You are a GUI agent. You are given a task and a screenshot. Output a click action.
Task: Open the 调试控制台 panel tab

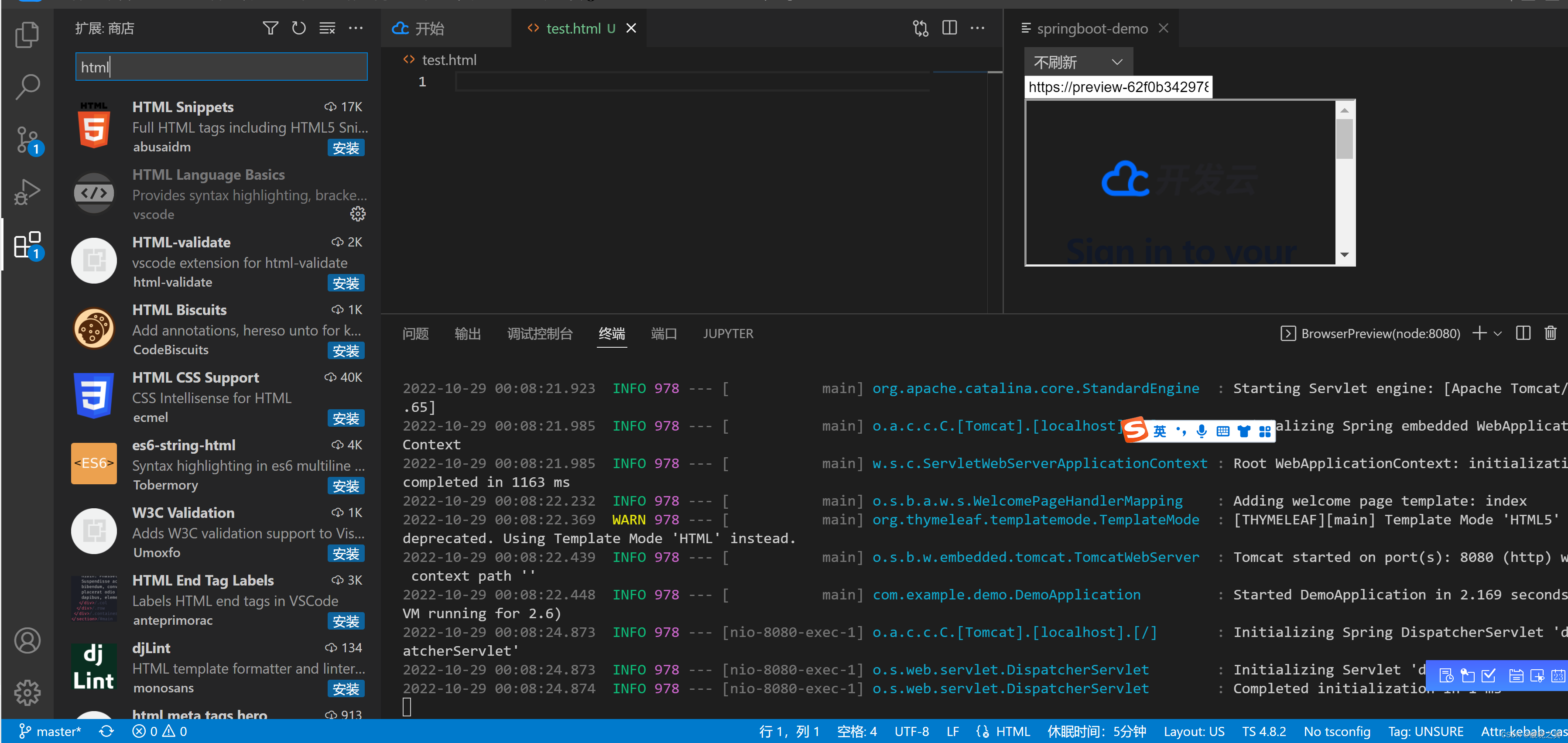[540, 333]
